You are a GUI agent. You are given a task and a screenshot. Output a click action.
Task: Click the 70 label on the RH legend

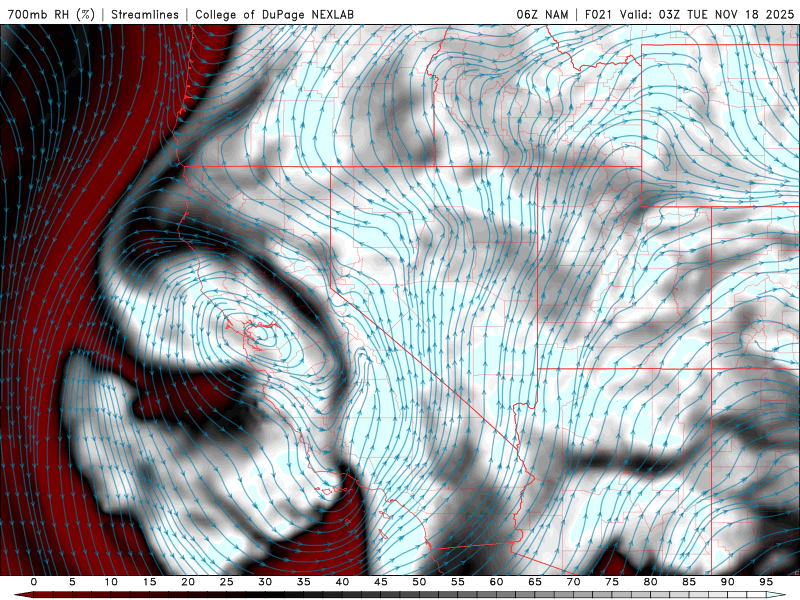pos(573,582)
